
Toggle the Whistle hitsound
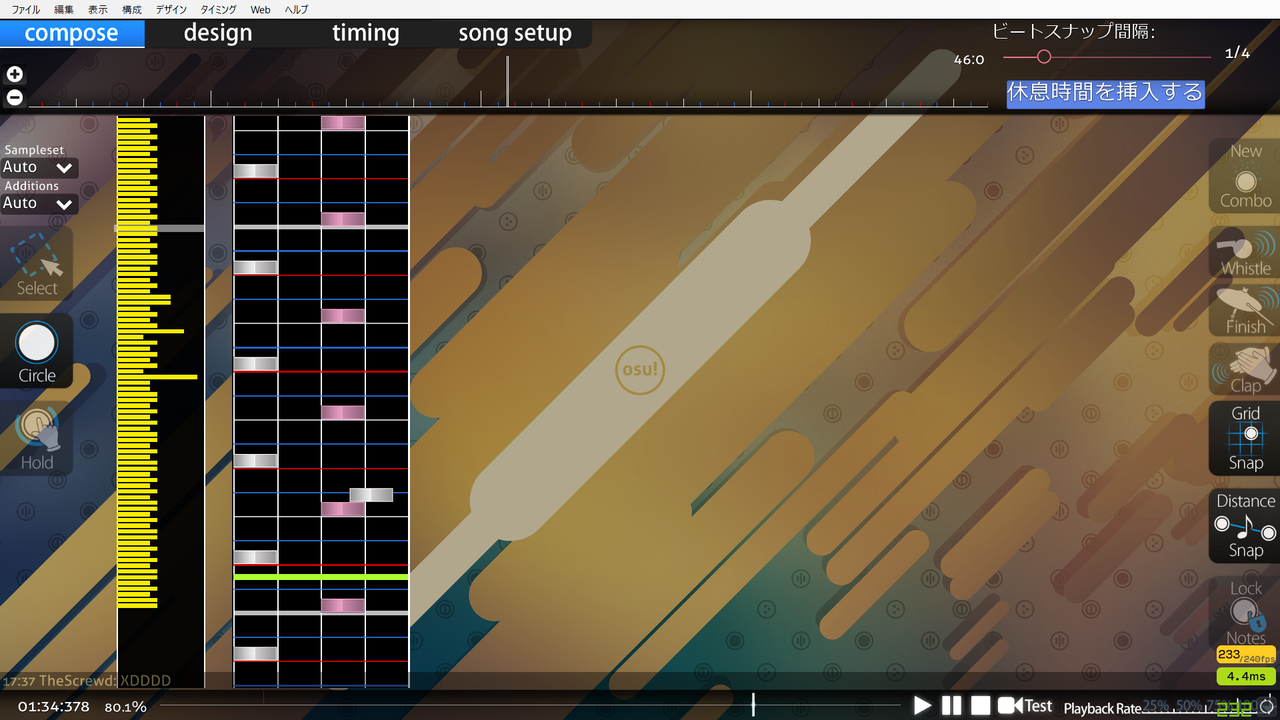[x=1245, y=252]
